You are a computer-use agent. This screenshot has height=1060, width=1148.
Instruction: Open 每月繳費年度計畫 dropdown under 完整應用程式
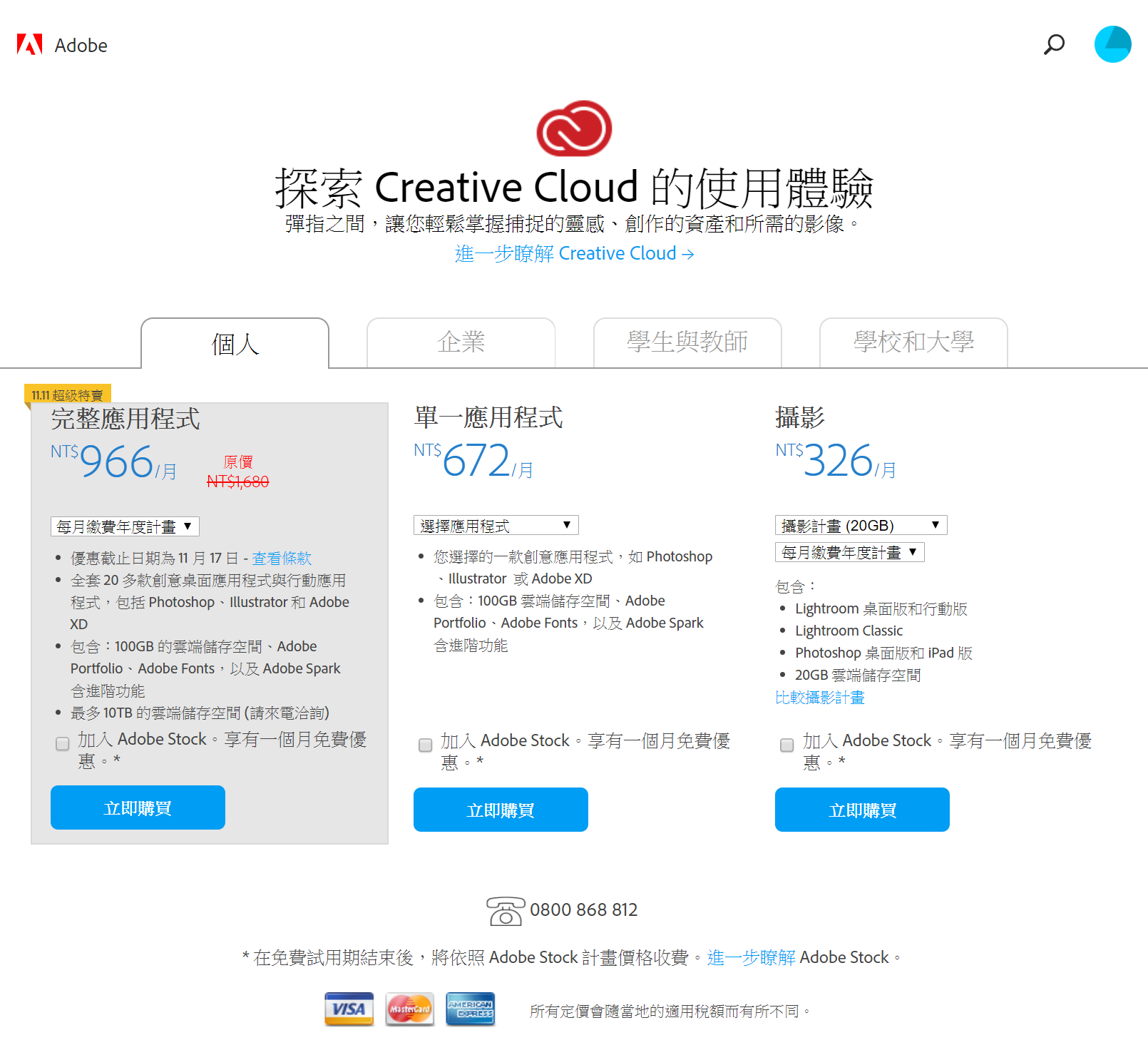[x=125, y=526]
